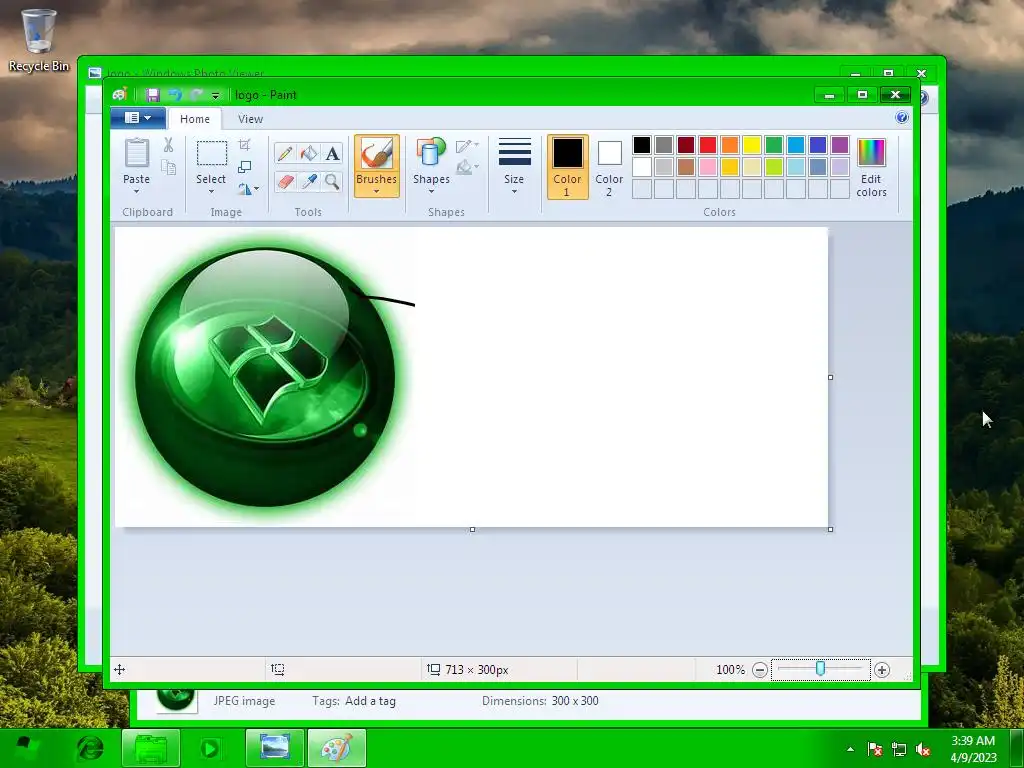Expand the Size dropdown arrow
Screen dimensions: 1024x768
click(x=515, y=191)
